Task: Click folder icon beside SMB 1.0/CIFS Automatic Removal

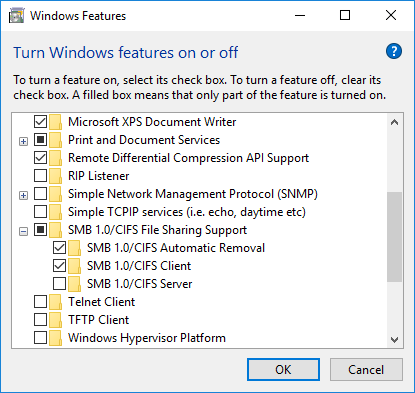Action: click(74, 248)
